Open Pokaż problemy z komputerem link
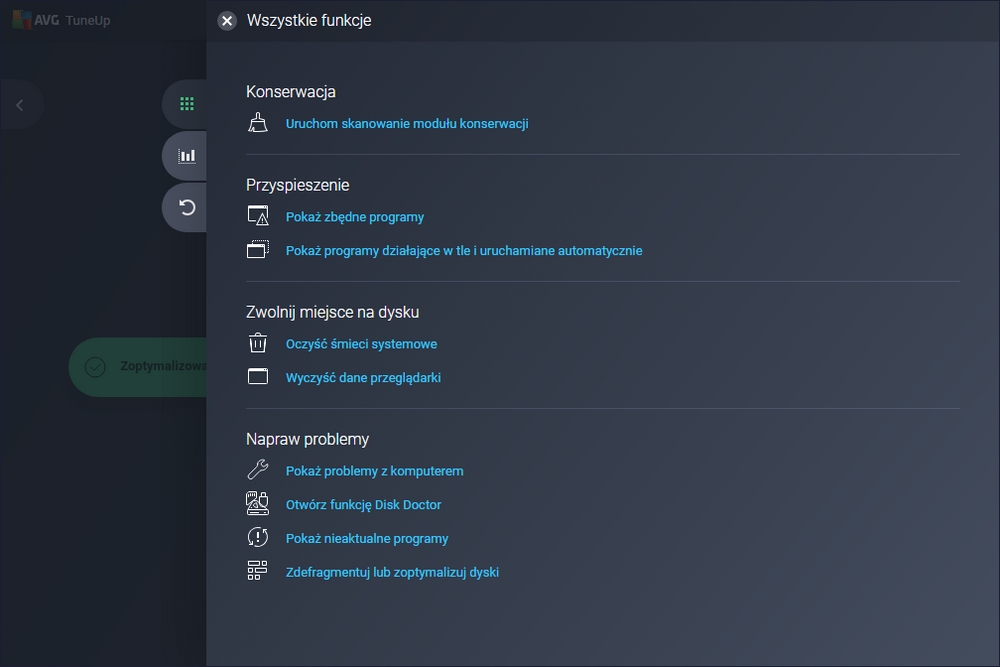 pyautogui.click(x=374, y=471)
